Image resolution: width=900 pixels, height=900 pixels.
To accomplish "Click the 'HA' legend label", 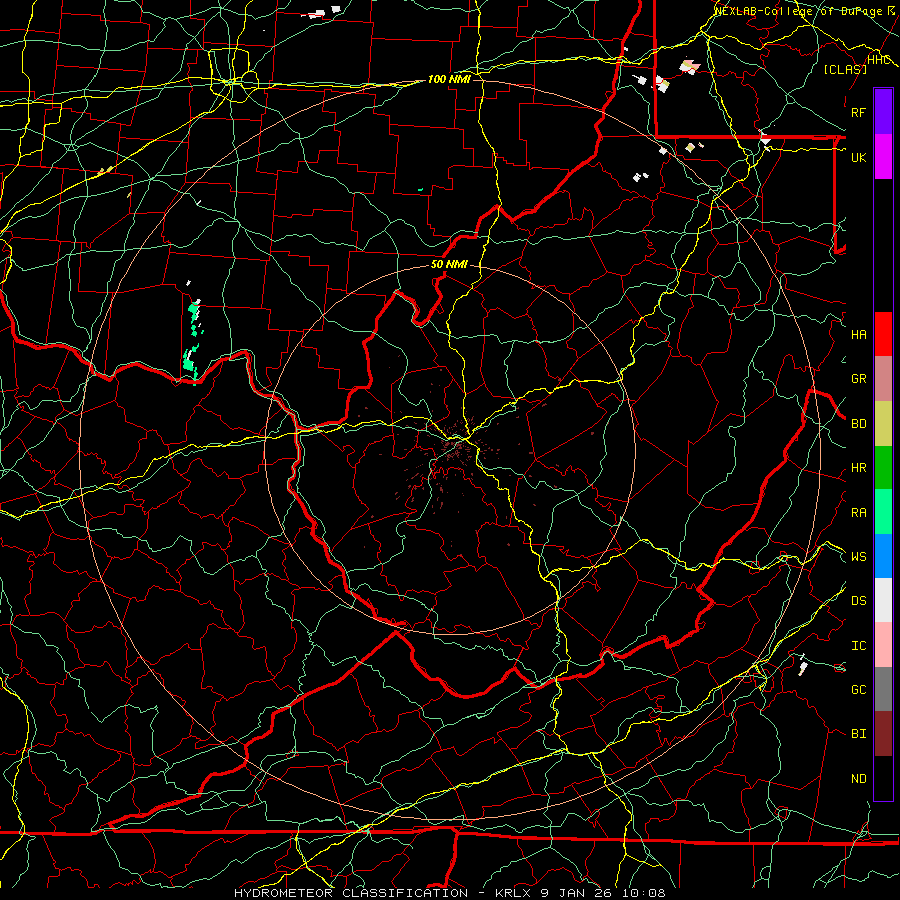I will (859, 335).
